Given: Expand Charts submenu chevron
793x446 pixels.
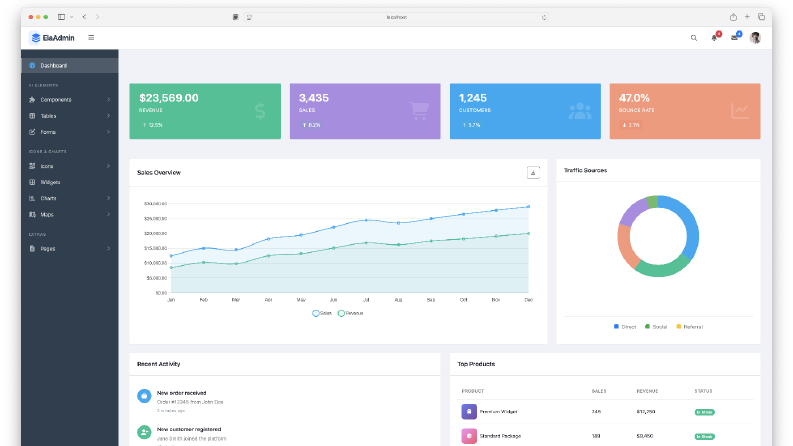Looking at the screenshot, I should coord(109,198).
